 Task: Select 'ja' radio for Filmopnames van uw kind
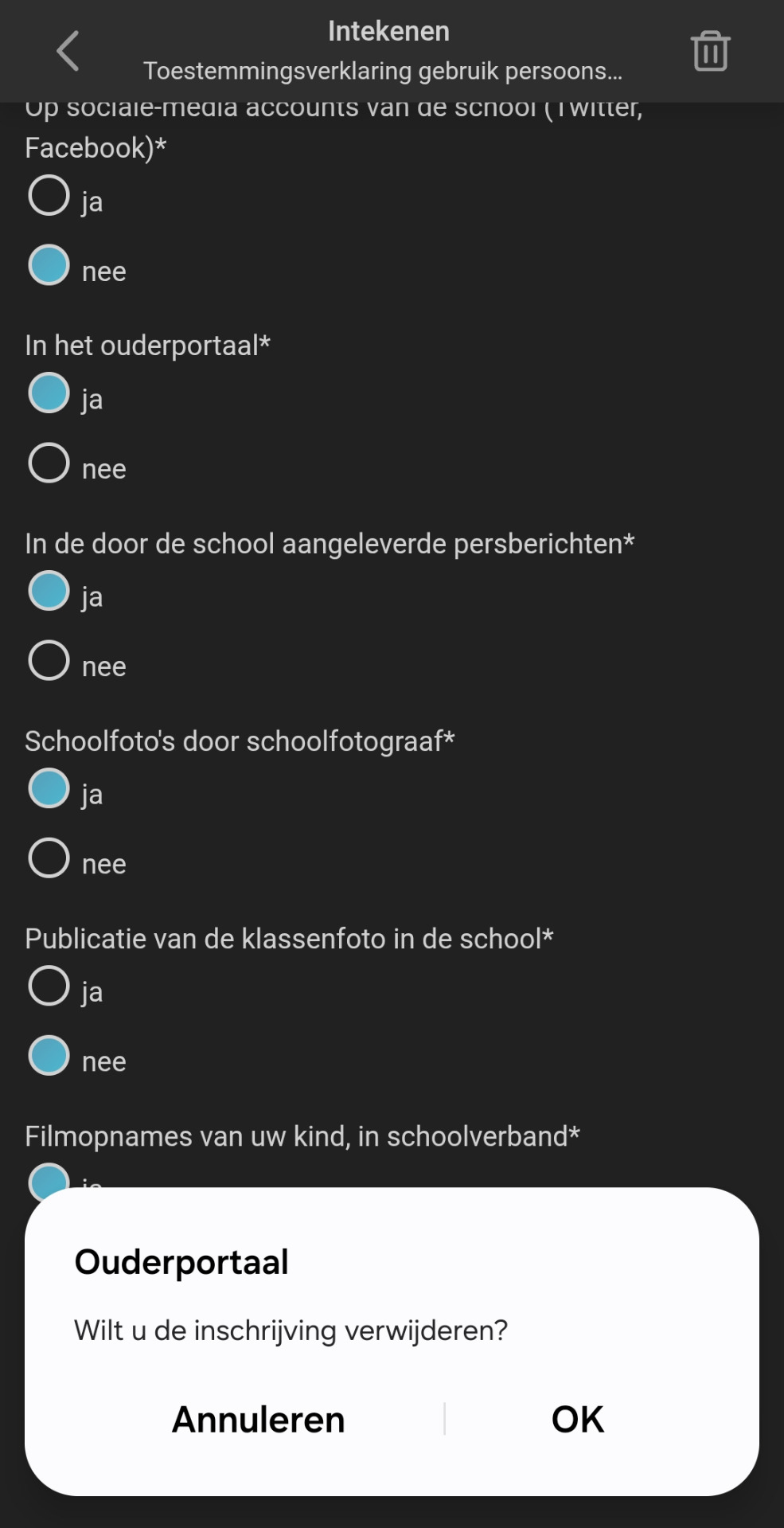[x=49, y=1177]
